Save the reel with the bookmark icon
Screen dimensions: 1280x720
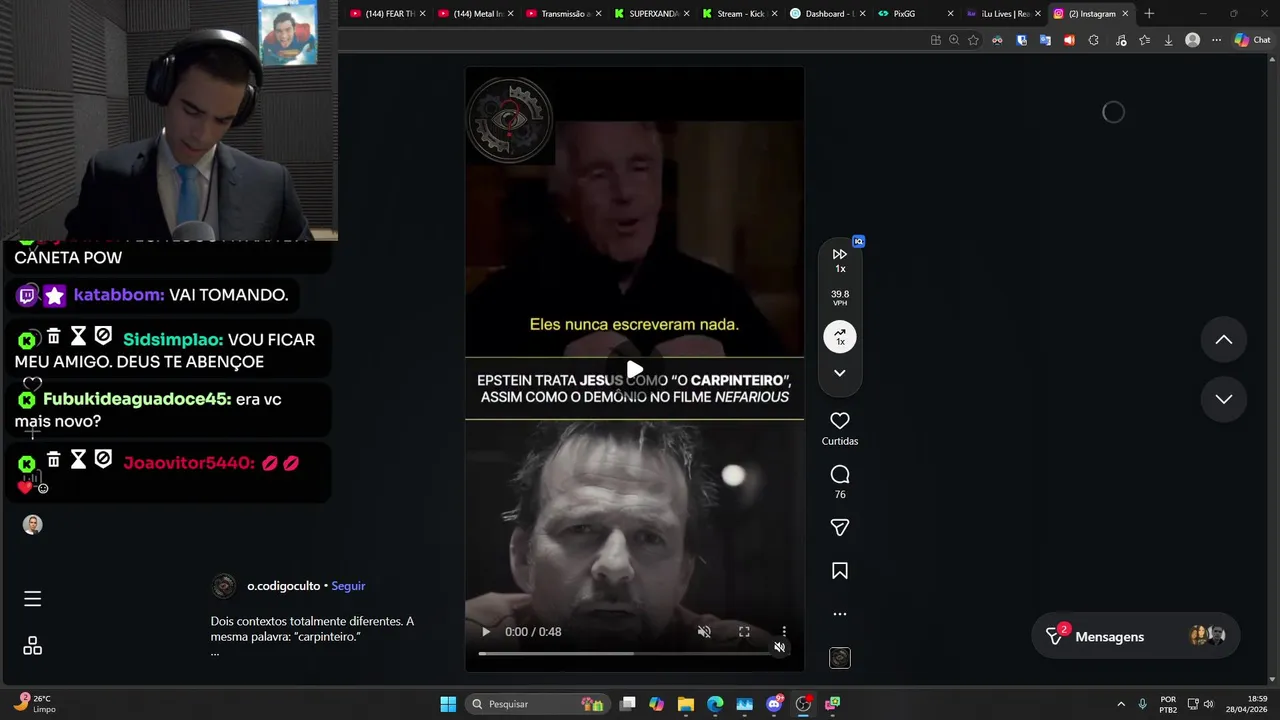tap(840, 571)
